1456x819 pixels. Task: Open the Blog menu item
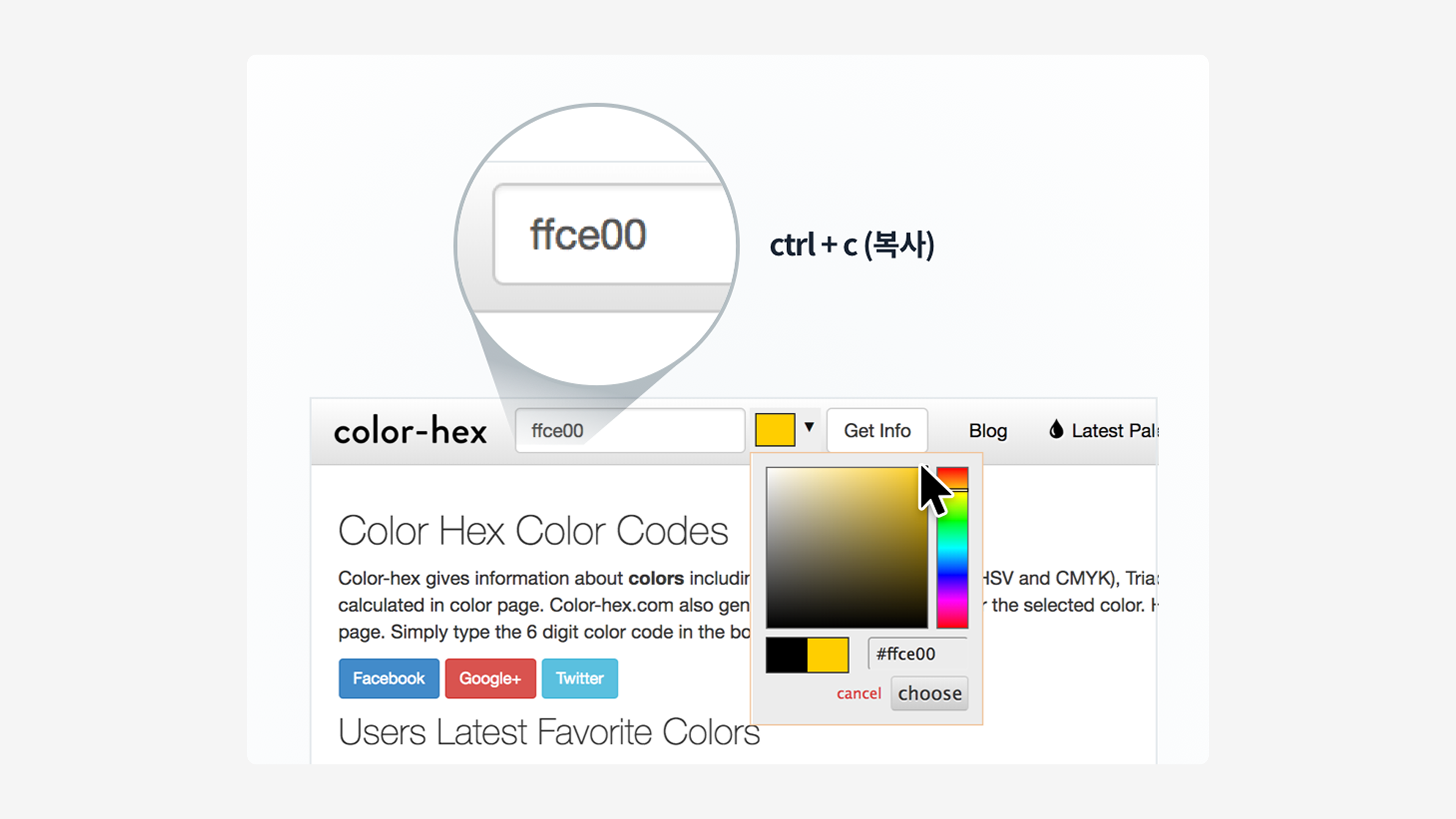987,431
